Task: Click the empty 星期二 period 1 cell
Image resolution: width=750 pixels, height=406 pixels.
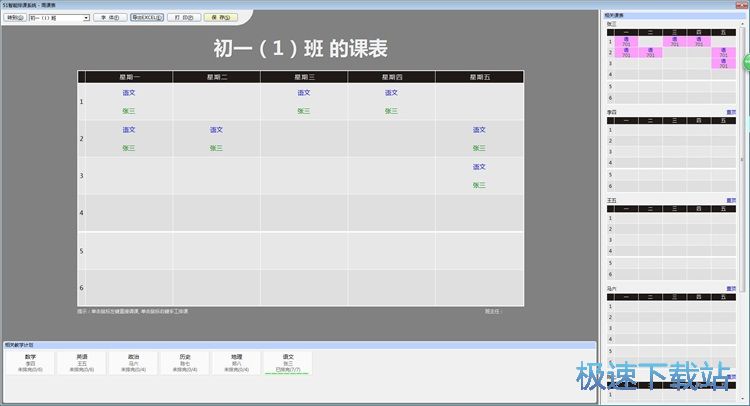Action: [216, 102]
